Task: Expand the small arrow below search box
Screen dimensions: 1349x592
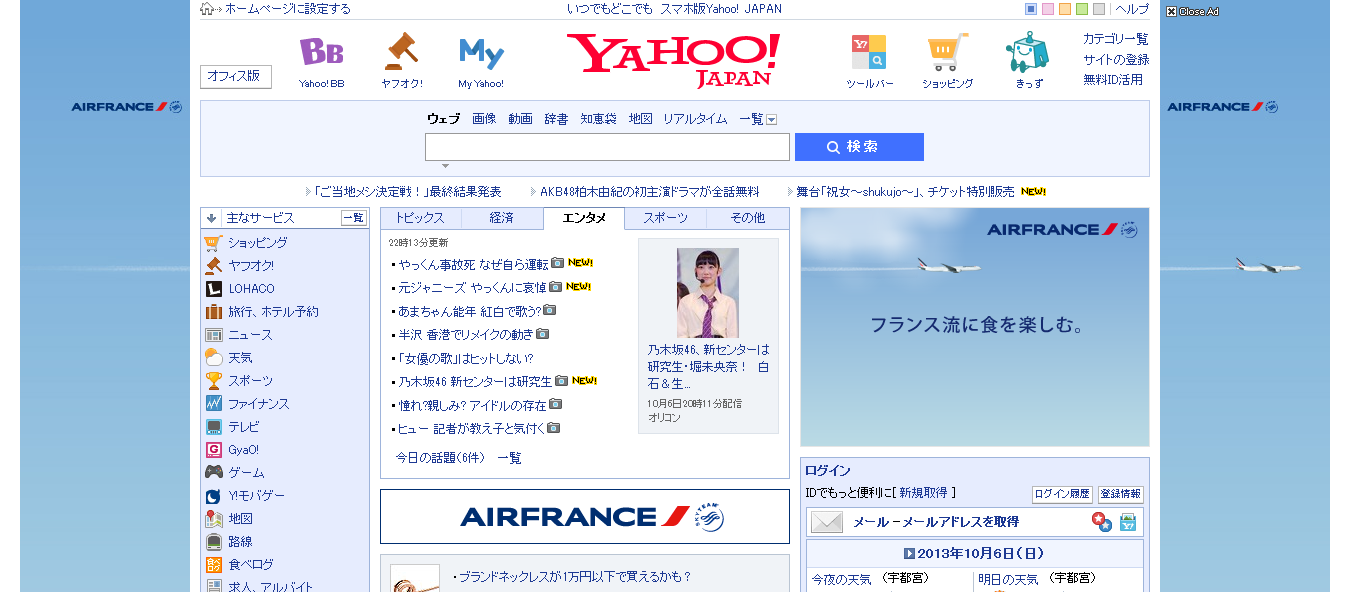Action: coord(445,166)
